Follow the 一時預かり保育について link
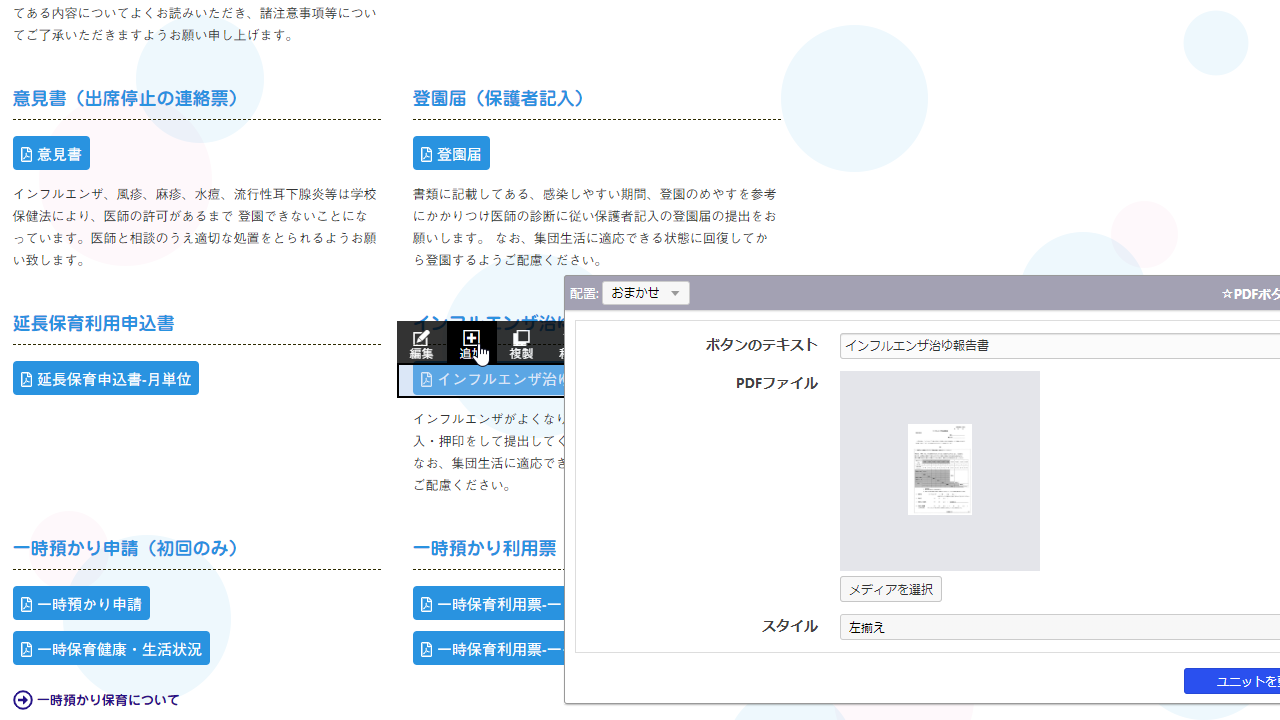This screenshot has width=1280, height=720. pos(108,700)
